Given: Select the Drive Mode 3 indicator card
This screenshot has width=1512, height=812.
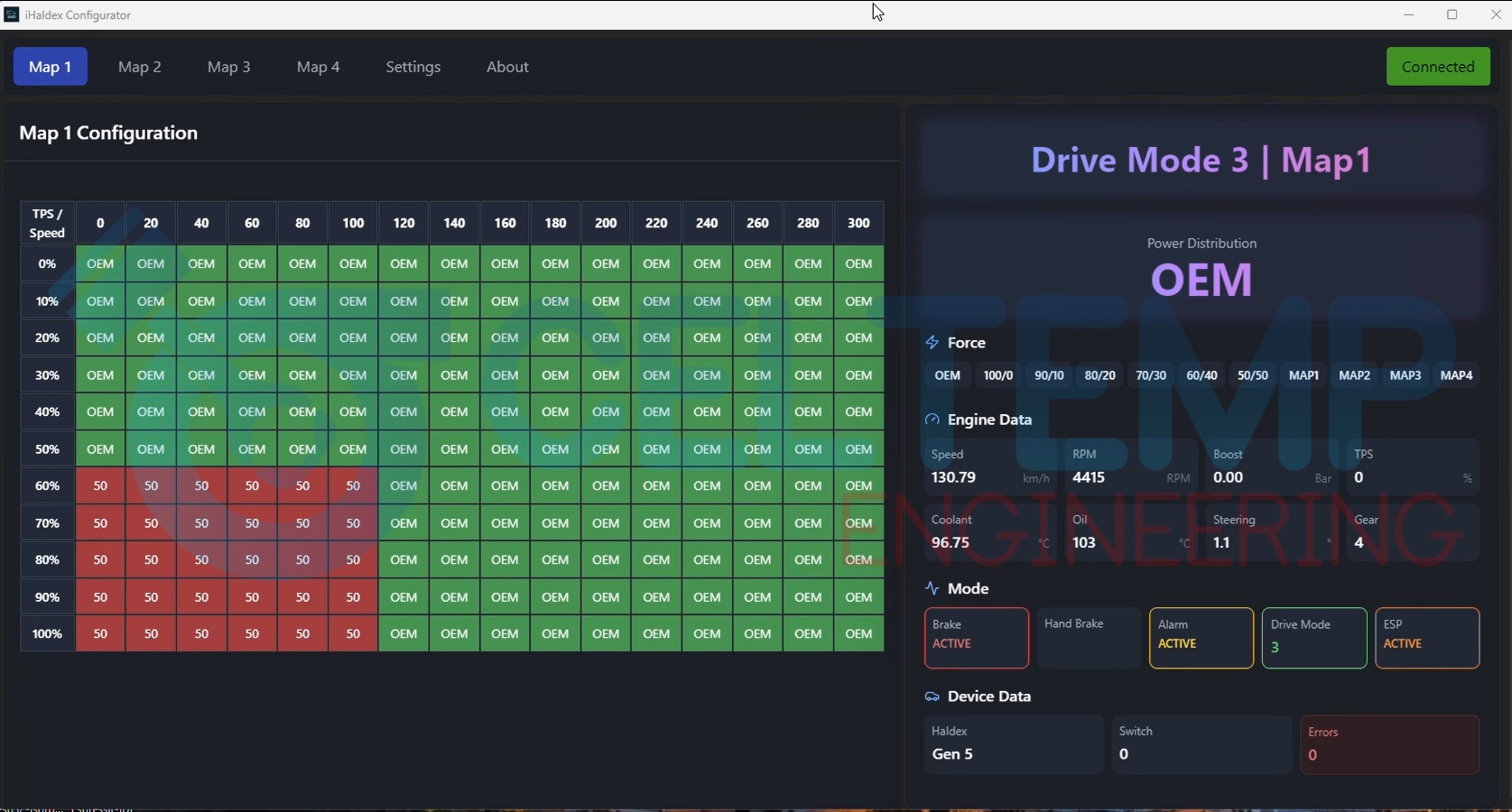Looking at the screenshot, I should (x=1314, y=638).
